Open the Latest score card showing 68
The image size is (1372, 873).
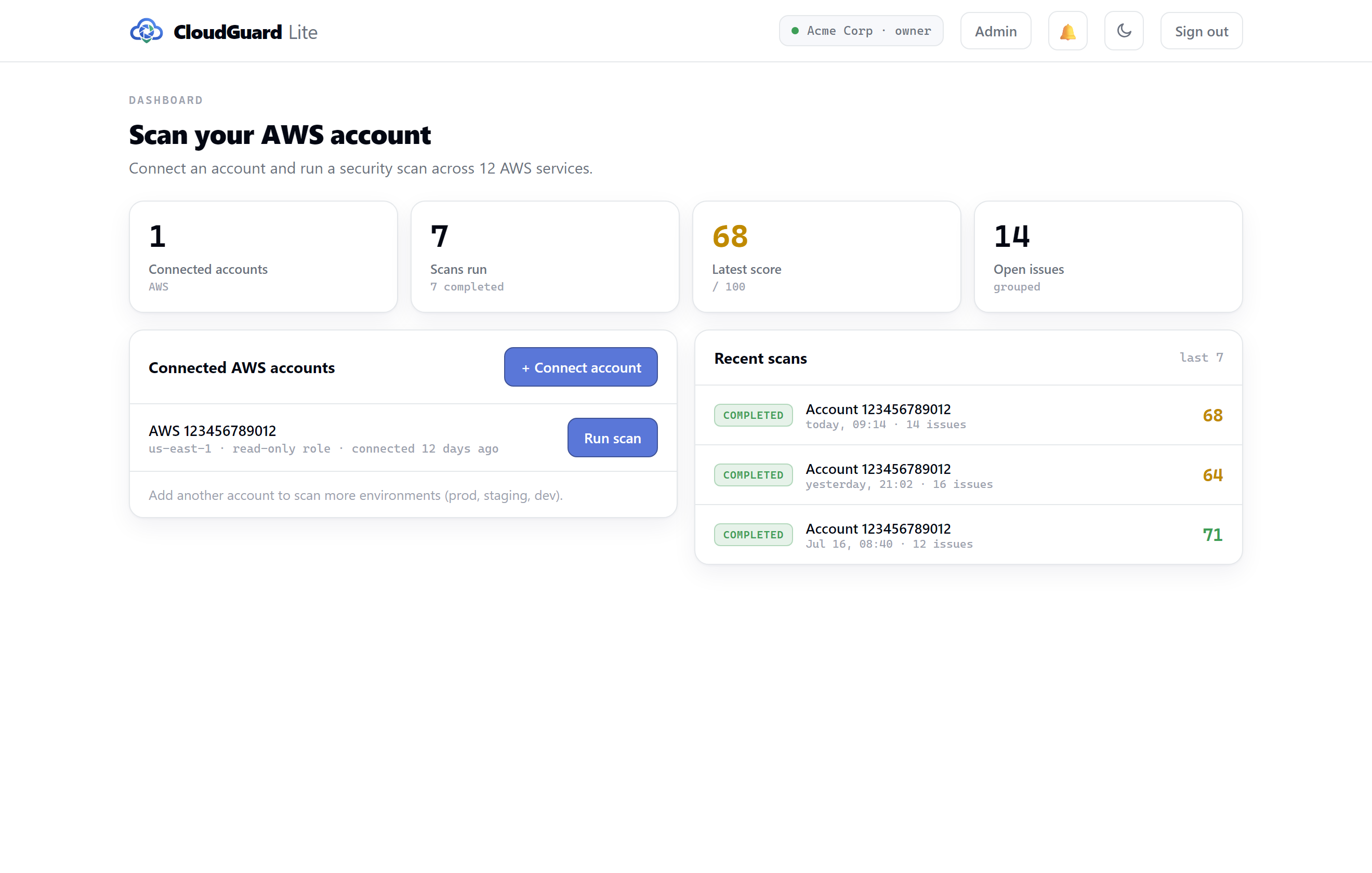826,256
